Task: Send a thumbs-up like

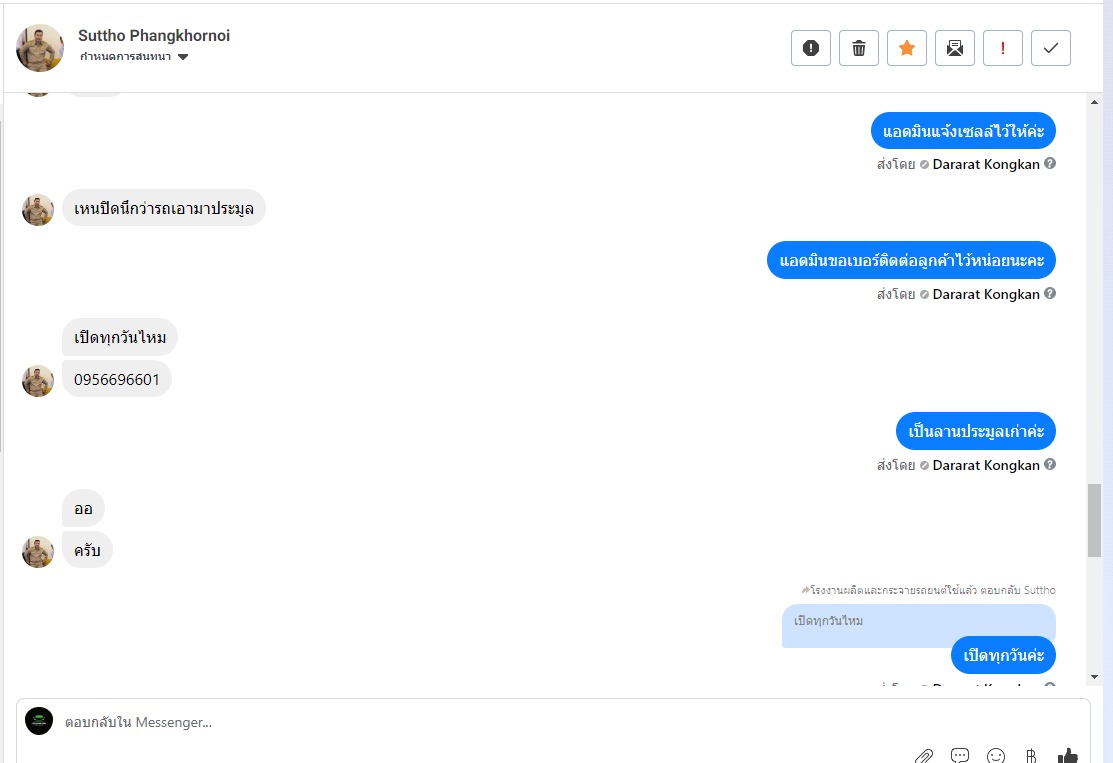Action: pos(1068,756)
